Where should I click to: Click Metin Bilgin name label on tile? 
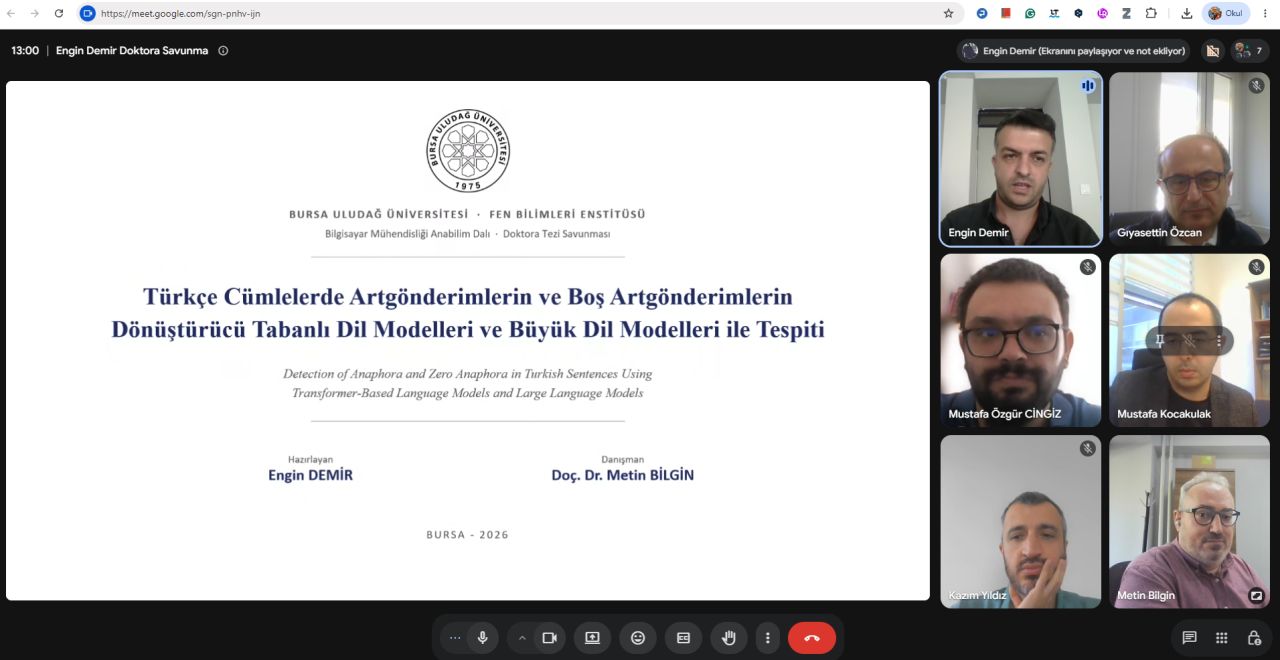click(x=1146, y=595)
